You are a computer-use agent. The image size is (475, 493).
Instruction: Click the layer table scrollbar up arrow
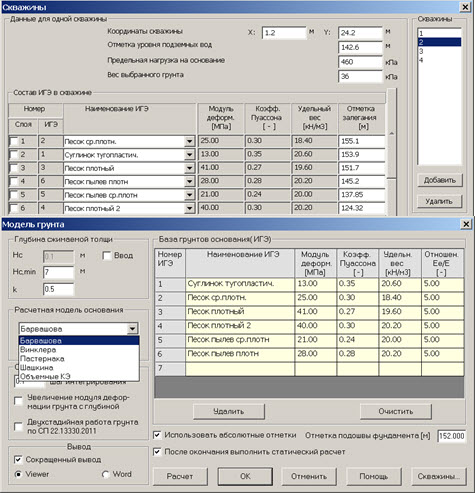click(x=392, y=133)
